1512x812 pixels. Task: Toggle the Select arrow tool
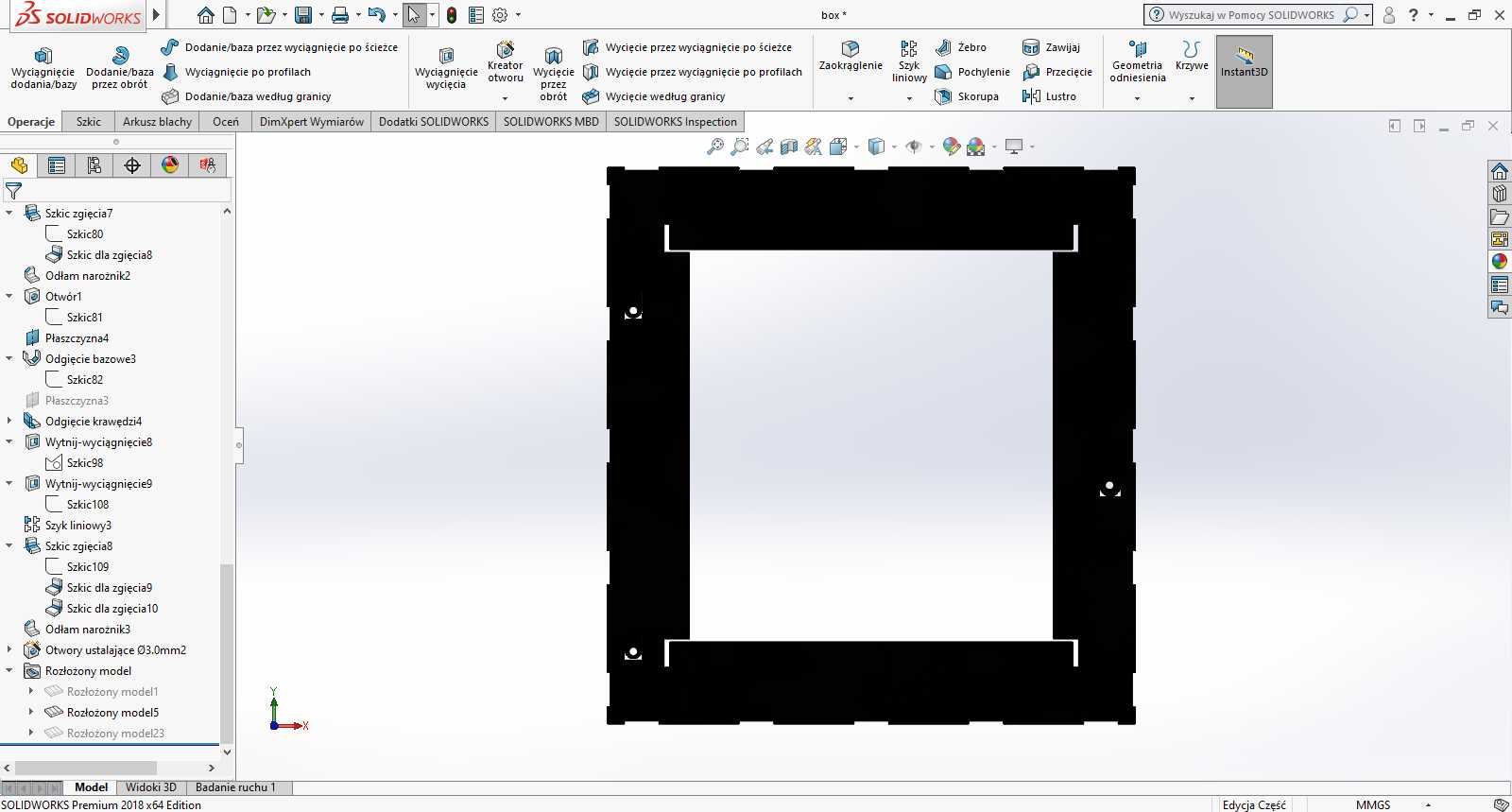414,15
